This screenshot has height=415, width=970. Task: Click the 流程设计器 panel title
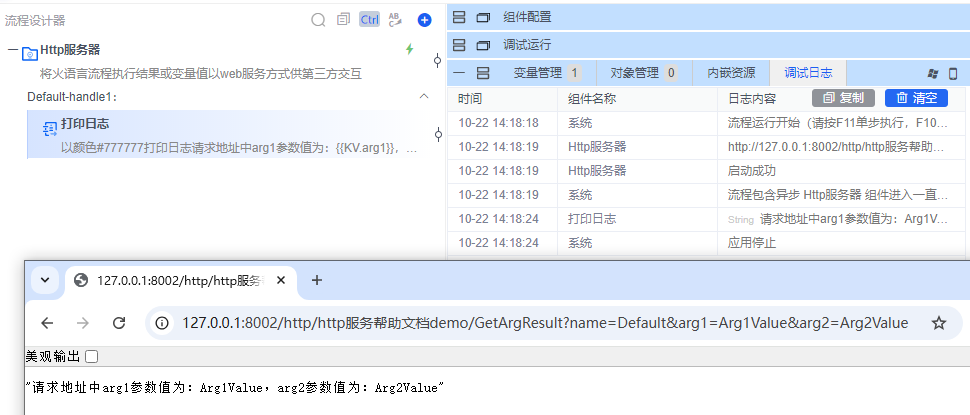tap(35, 20)
